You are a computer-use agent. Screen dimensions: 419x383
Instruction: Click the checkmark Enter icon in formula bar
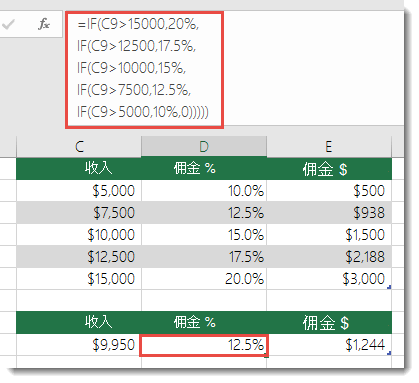tap(8, 24)
